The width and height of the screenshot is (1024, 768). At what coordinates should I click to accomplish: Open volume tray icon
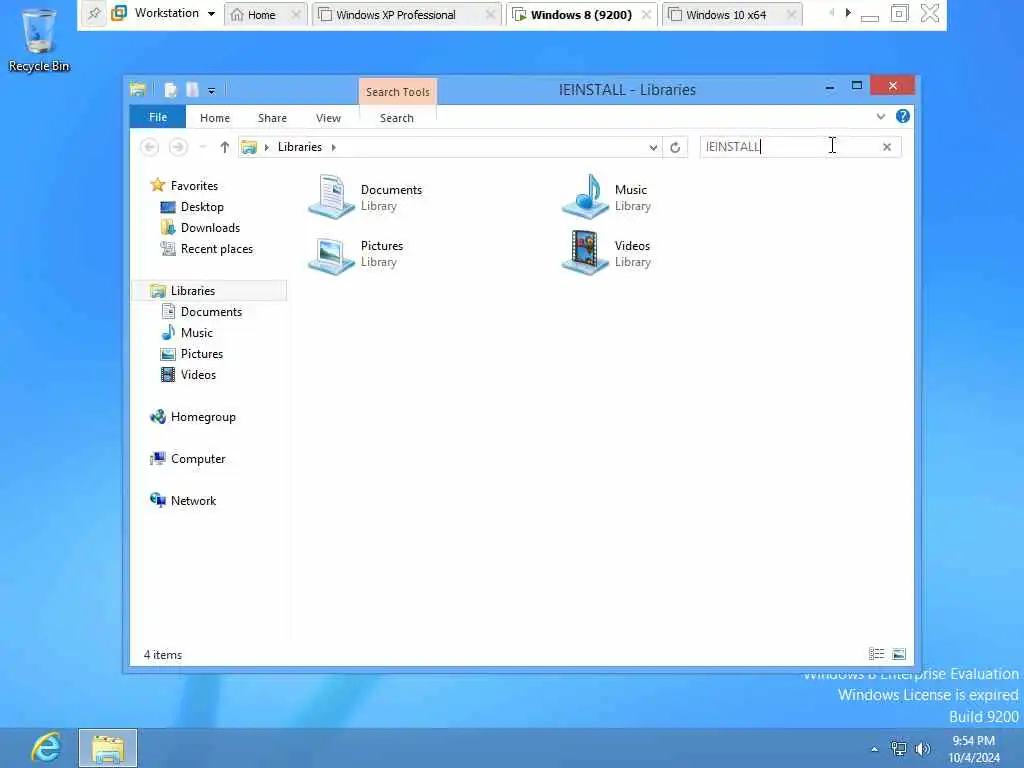[922, 749]
